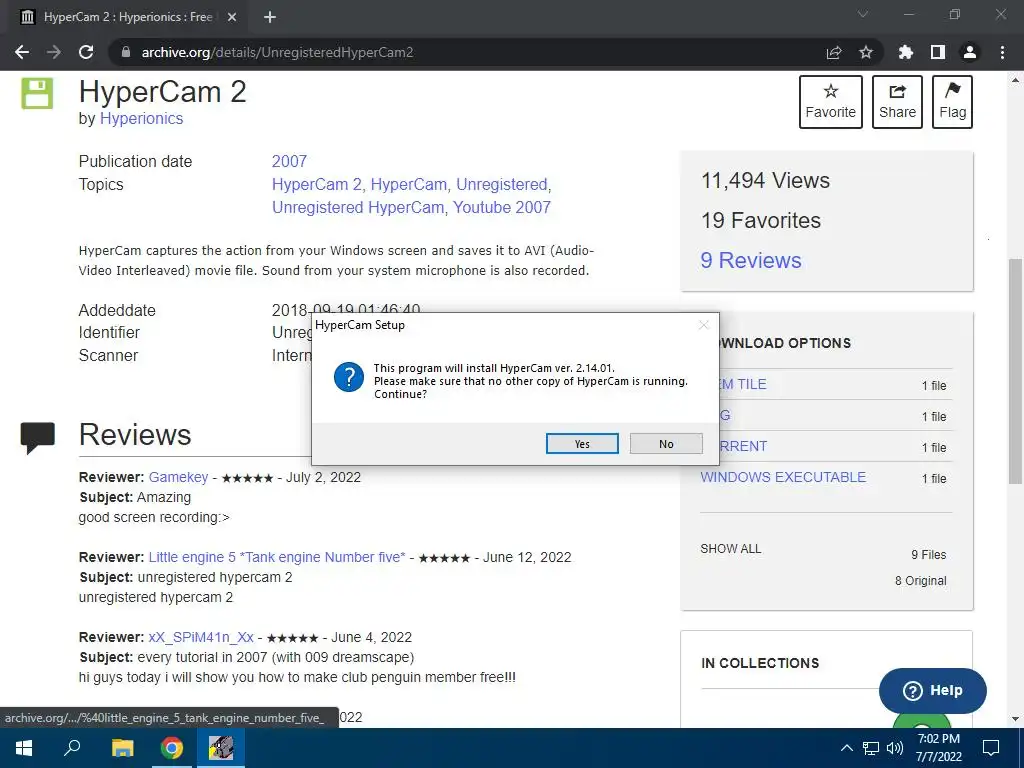Open reviewer xX_SPiM41n_Xx profile link

(x=201, y=637)
